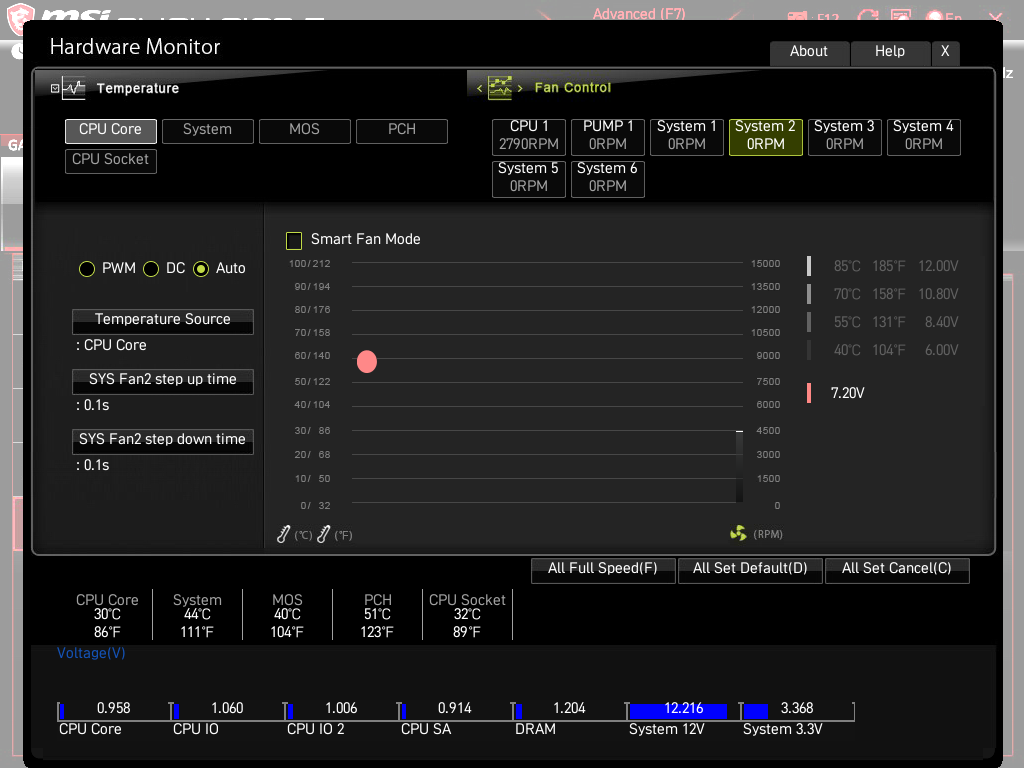Screen dimensions: 1024x768
Task: Open the Temperature Source selector
Action: pyautogui.click(x=163, y=321)
